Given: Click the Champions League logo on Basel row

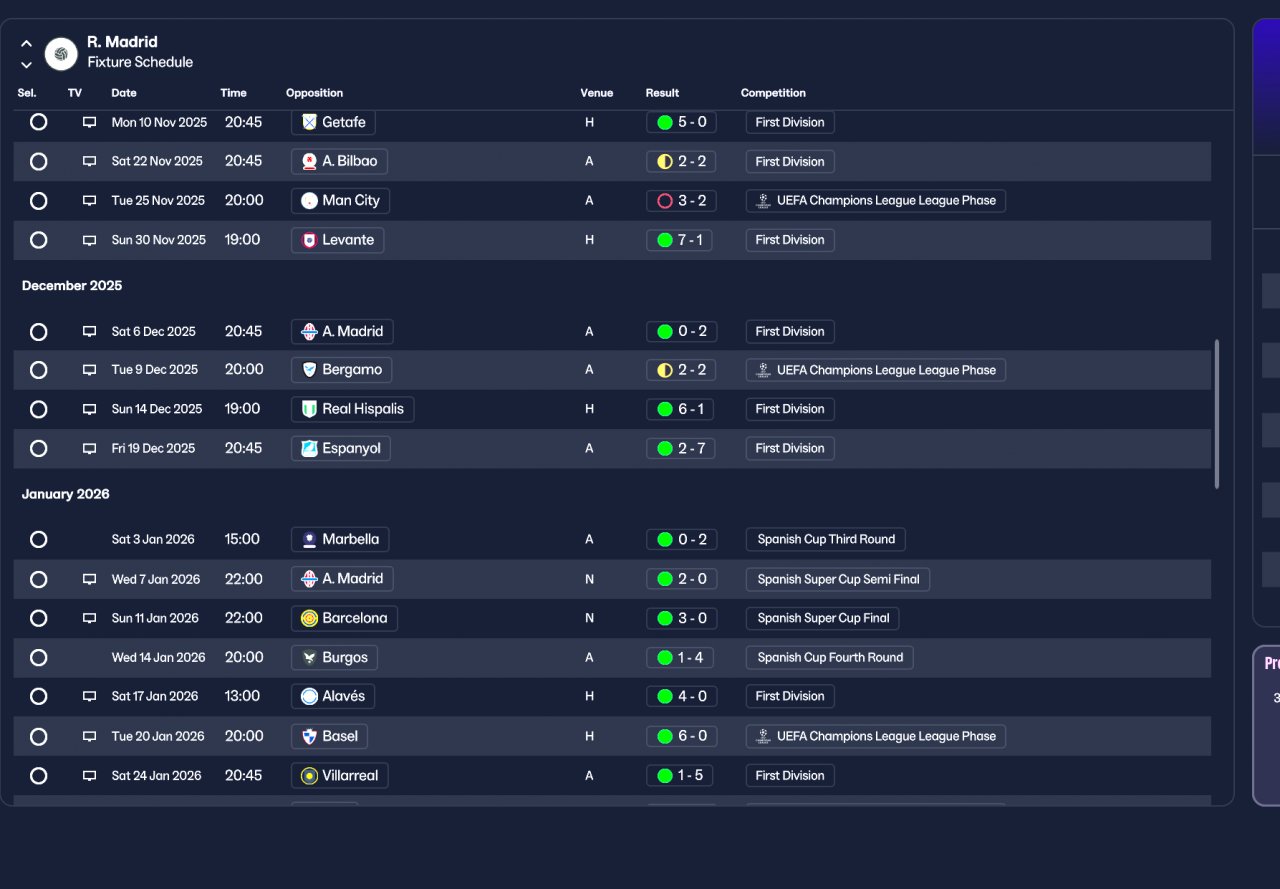Looking at the screenshot, I should (x=764, y=736).
